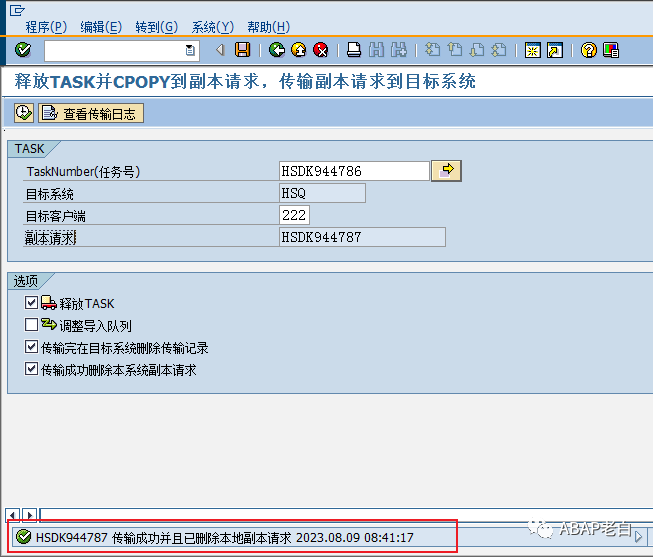Click the yellow Exit arrow icon
Viewport: 653px width, 557px height.
[299, 50]
